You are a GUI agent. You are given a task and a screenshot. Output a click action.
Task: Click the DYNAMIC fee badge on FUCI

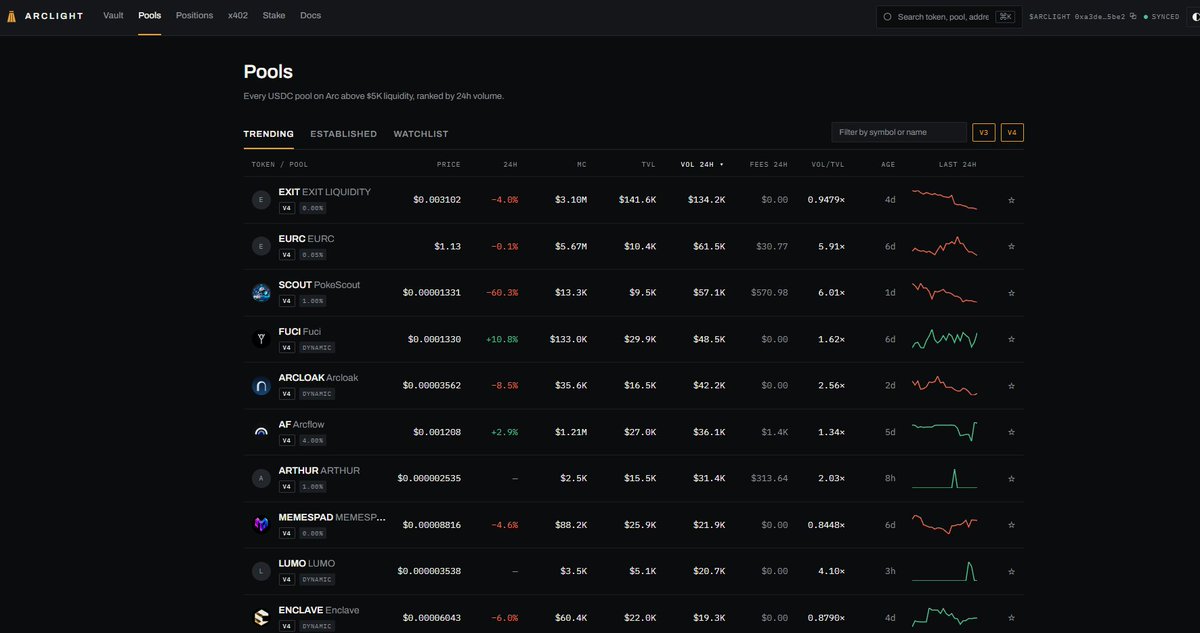pos(317,348)
